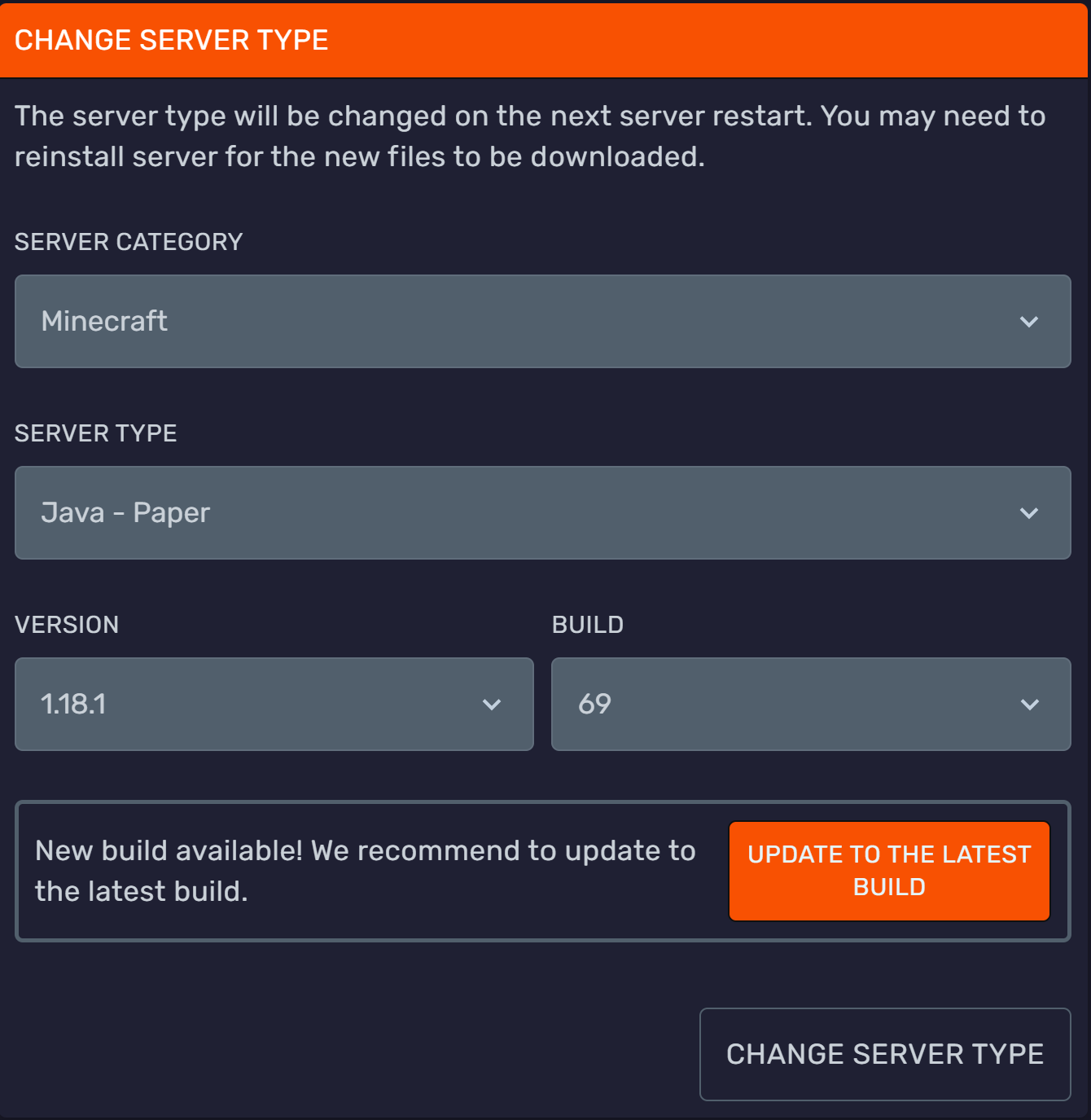Click the Build field label
Image resolution: width=1091 pixels, height=1120 pixels.
tap(587, 624)
